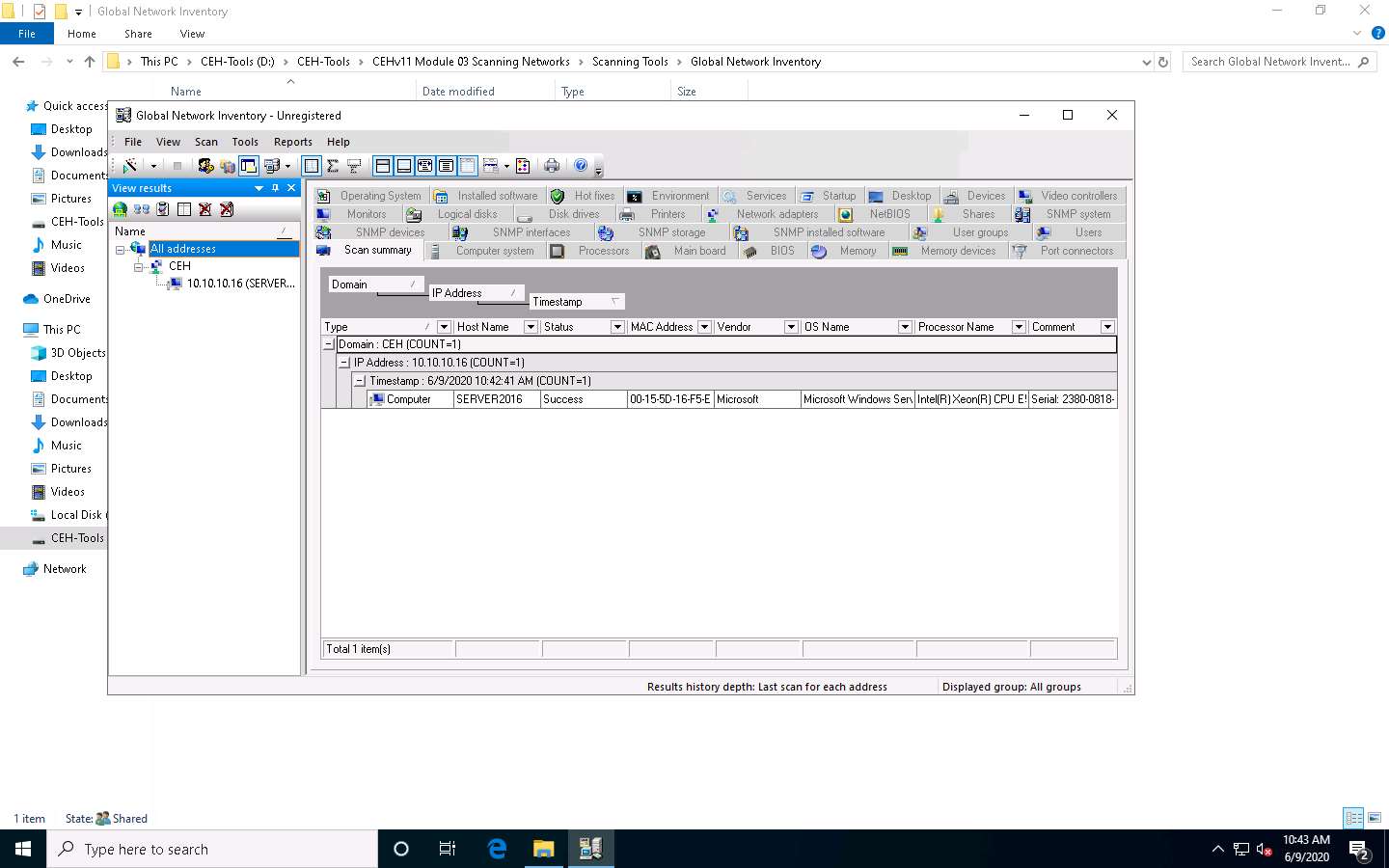
Task: Click the column layout icon in View results
Action: click(x=184, y=209)
